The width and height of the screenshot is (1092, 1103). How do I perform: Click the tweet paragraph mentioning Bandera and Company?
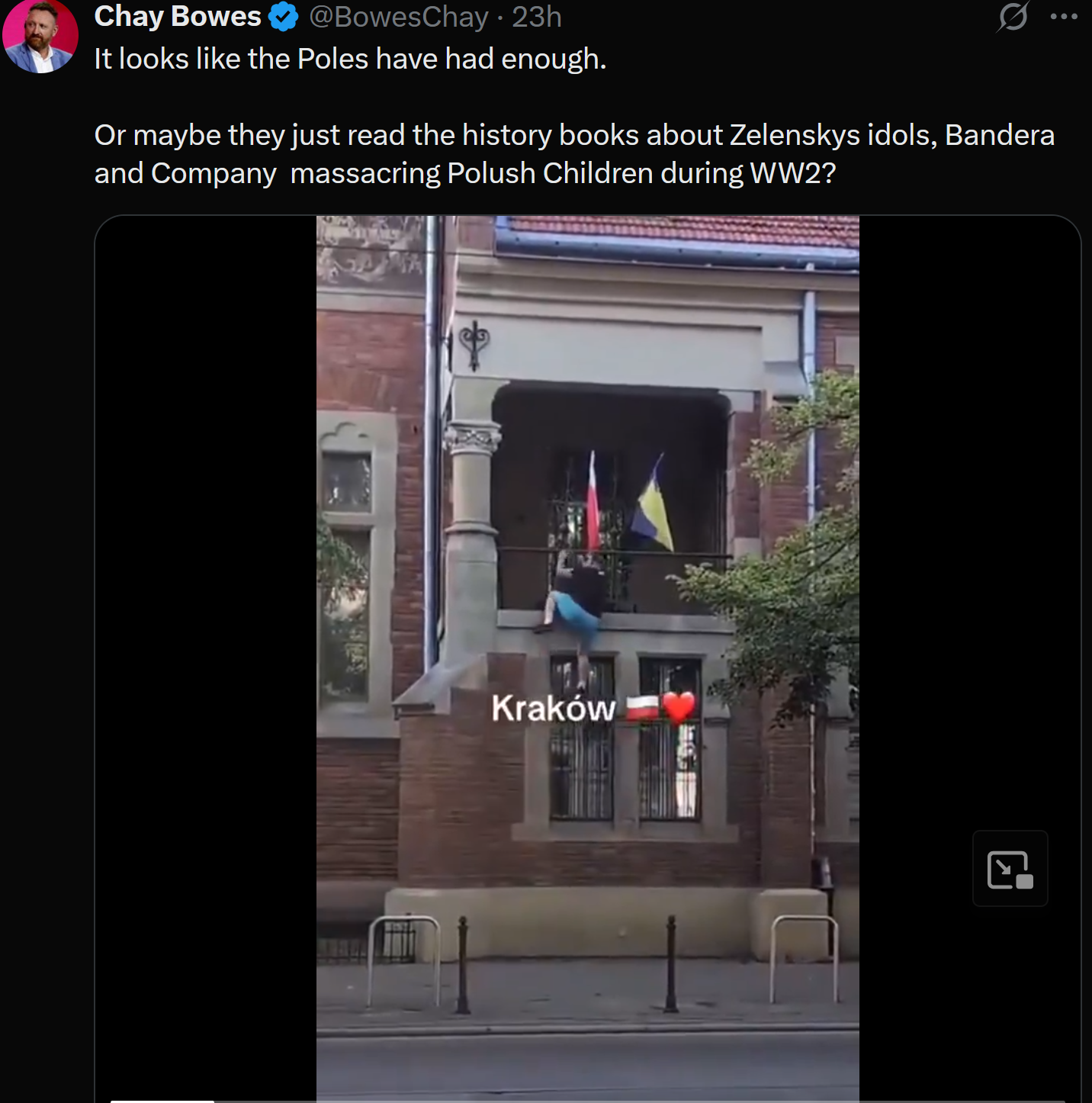tap(574, 154)
